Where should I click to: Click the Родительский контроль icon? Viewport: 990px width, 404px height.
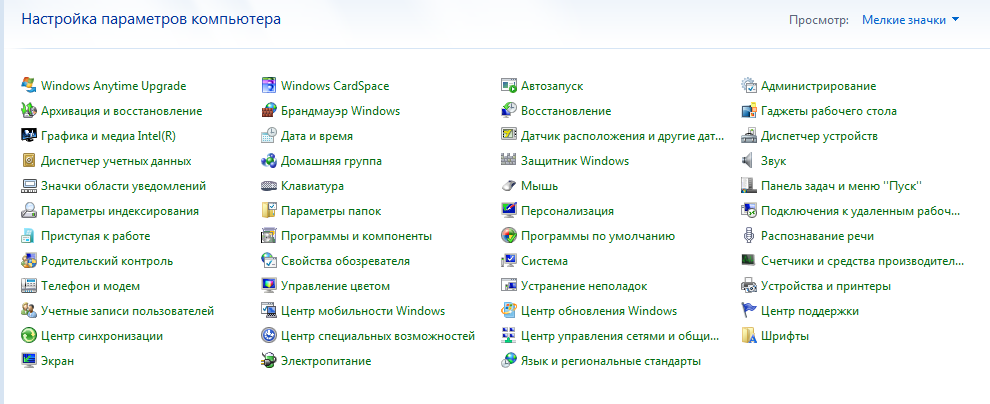point(28,261)
